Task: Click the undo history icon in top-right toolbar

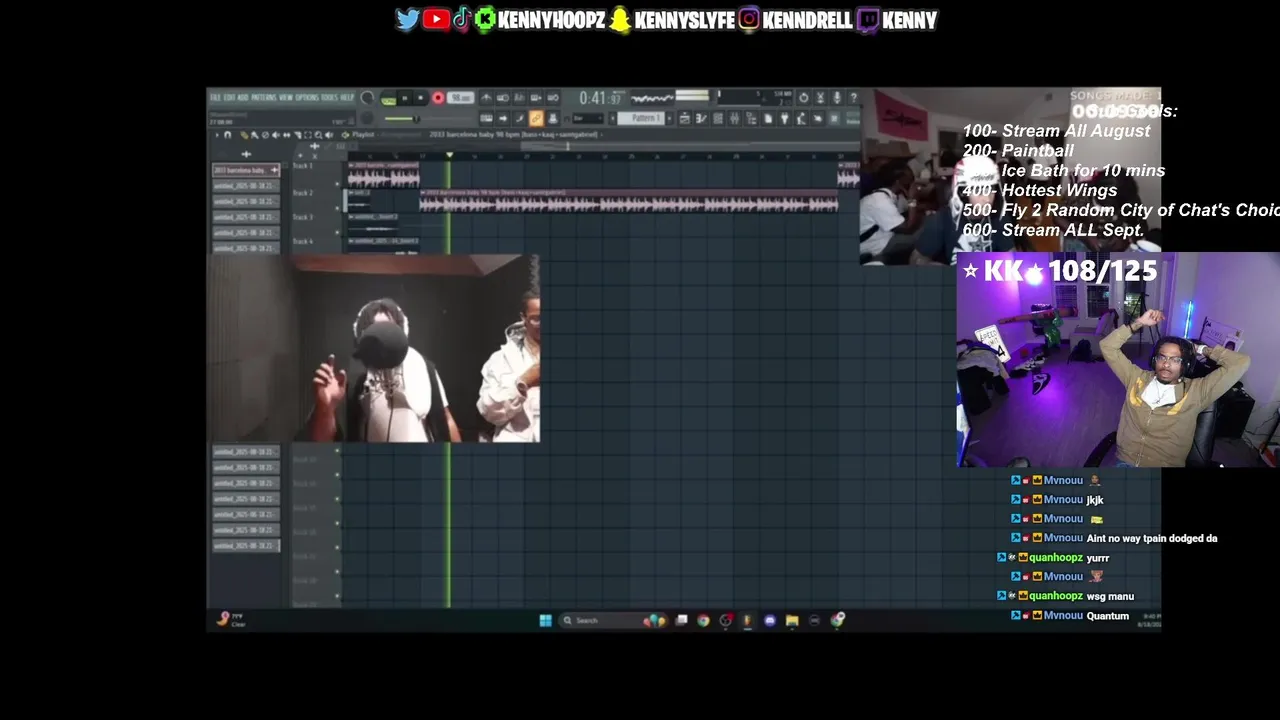Action: click(804, 98)
